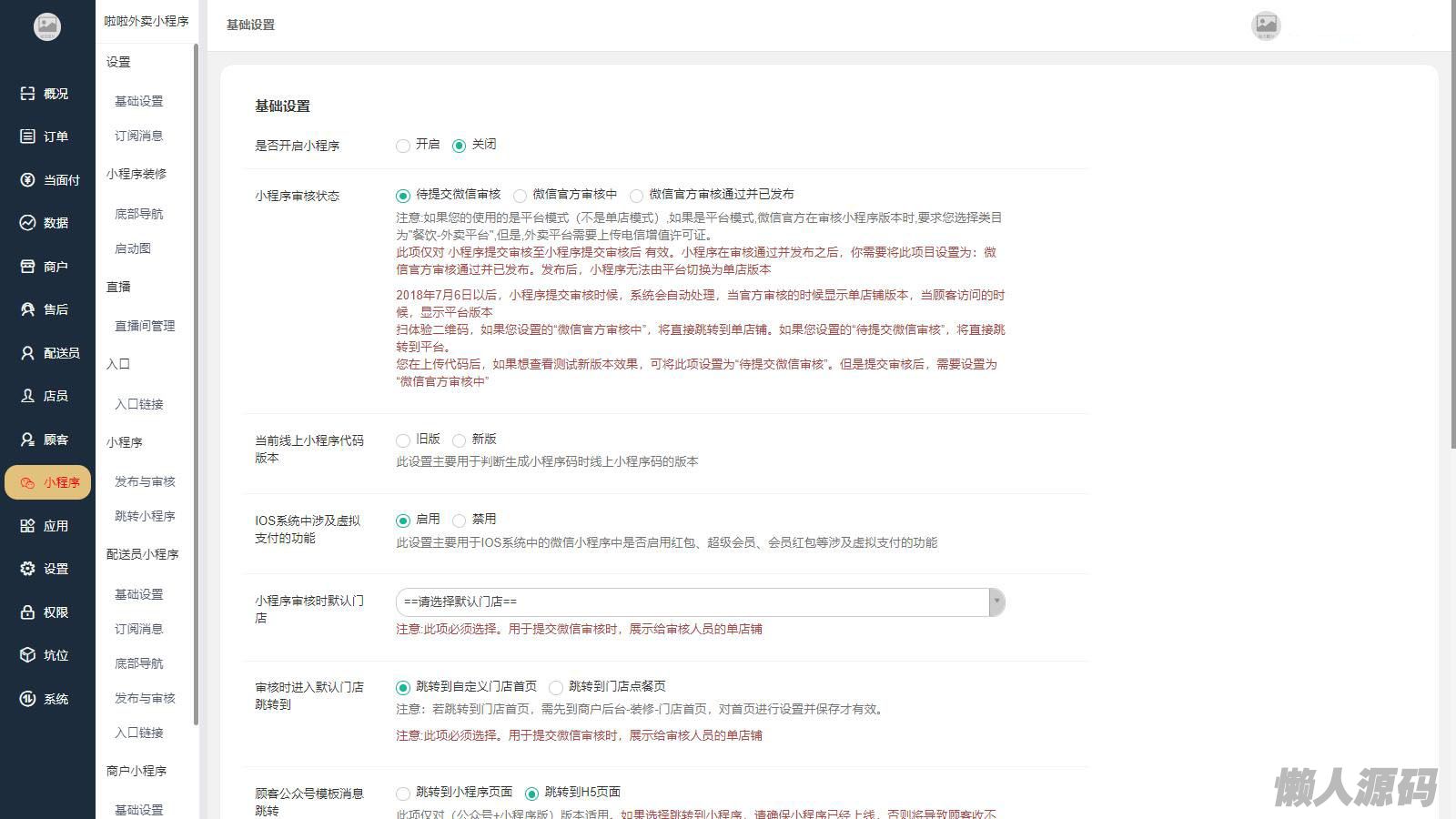The width and height of the screenshot is (1456, 819).
Task: Open 系统 system icon in sidebar
Action: [x=27, y=699]
